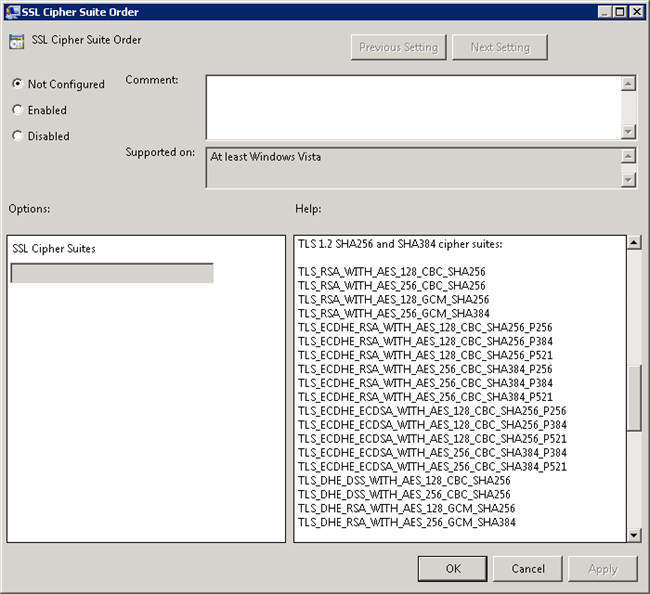Image resolution: width=650 pixels, height=594 pixels.
Task: Click the Next Setting button
Action: tap(499, 47)
